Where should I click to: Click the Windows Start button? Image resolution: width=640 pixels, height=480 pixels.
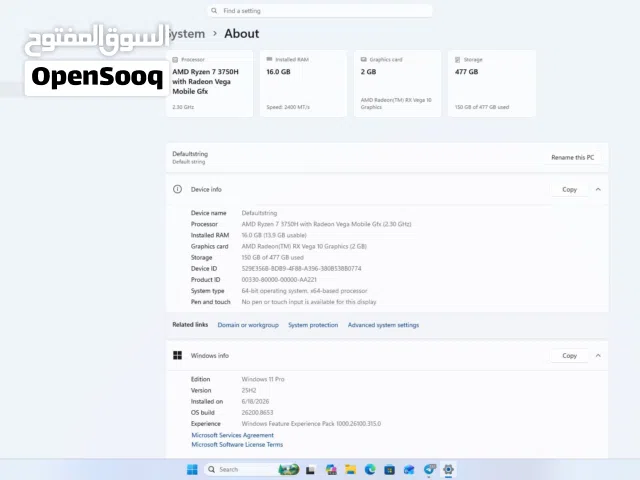[x=192, y=469]
